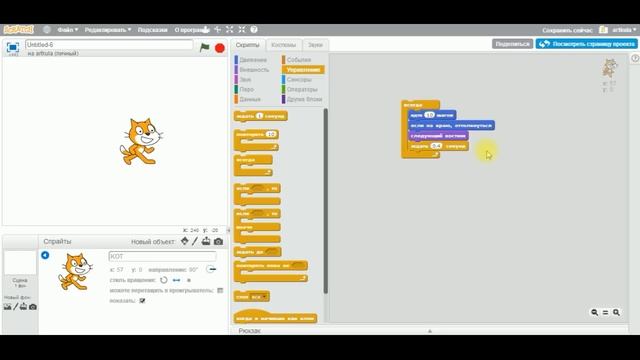Select the Duplicate stamp tool

tap(206, 29)
